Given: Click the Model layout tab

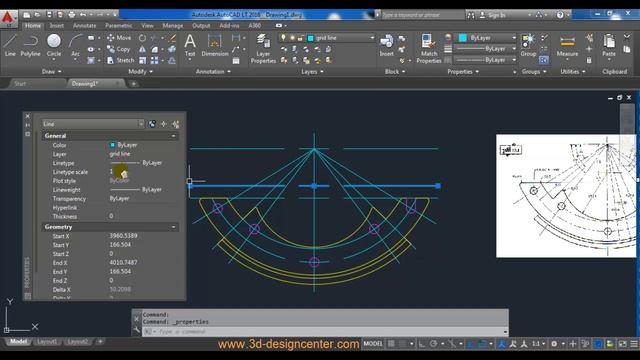Looking at the screenshot, I should (18, 342).
